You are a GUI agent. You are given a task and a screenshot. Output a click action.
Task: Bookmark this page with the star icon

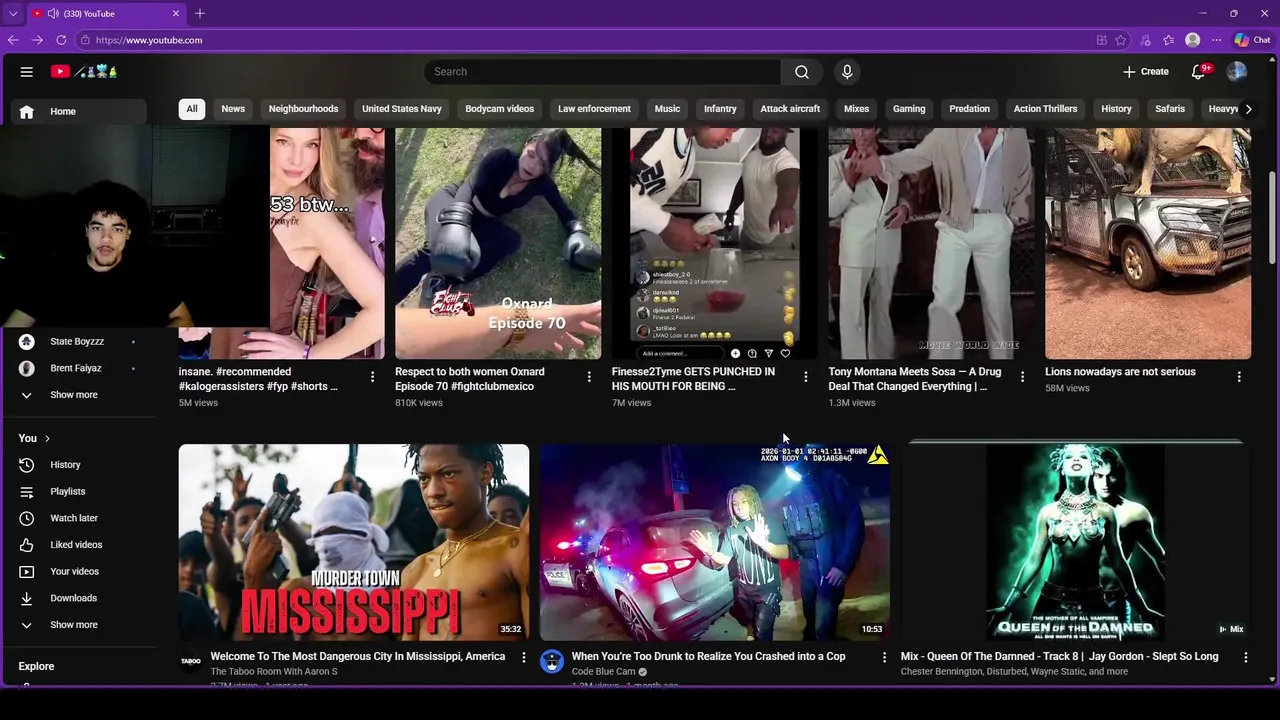pyautogui.click(x=1121, y=40)
